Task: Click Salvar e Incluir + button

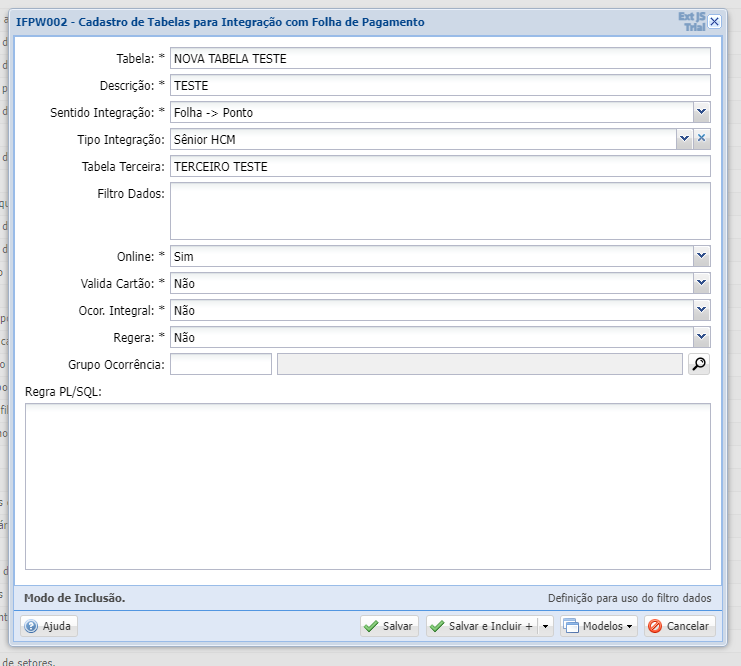Action: 482,626
